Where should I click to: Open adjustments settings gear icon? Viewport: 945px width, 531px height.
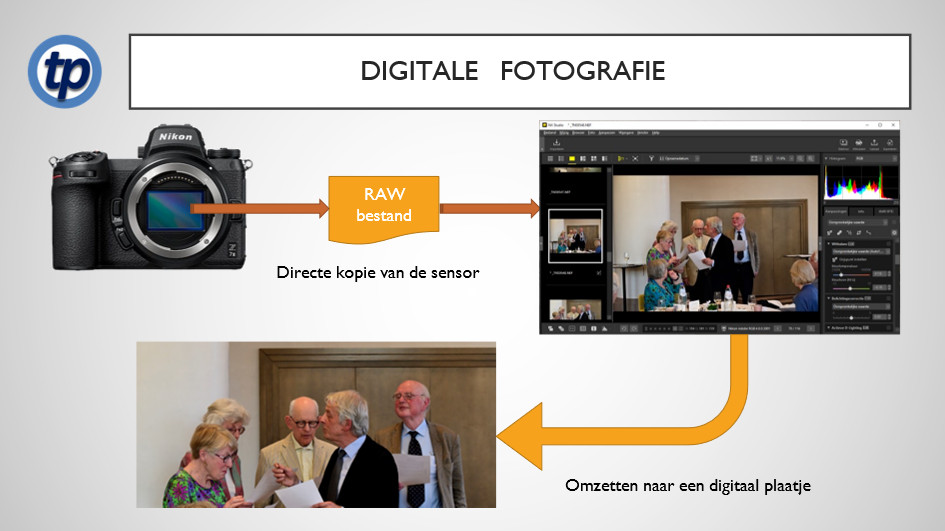pyautogui.click(x=893, y=232)
